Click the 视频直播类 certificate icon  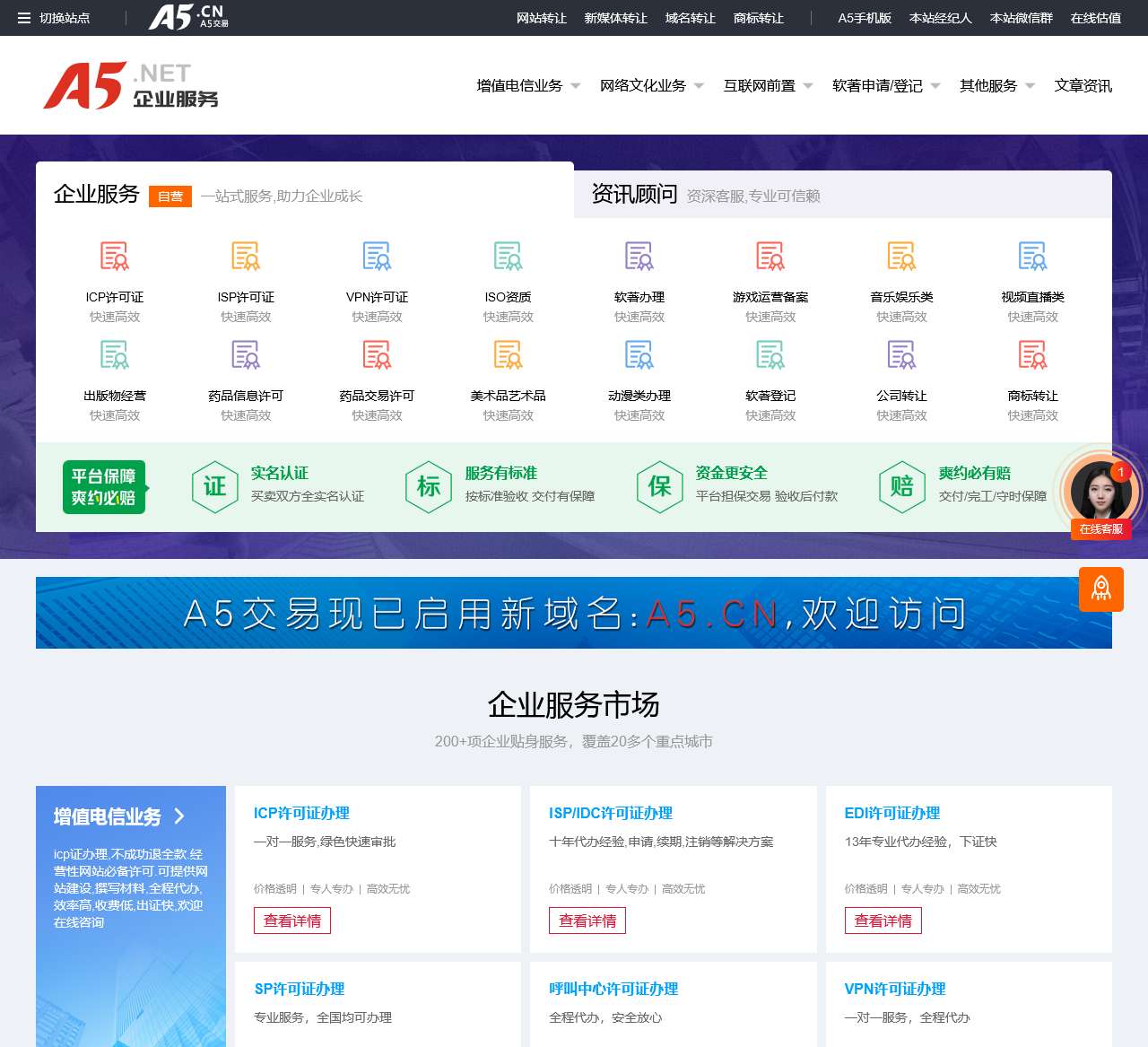tap(1032, 257)
